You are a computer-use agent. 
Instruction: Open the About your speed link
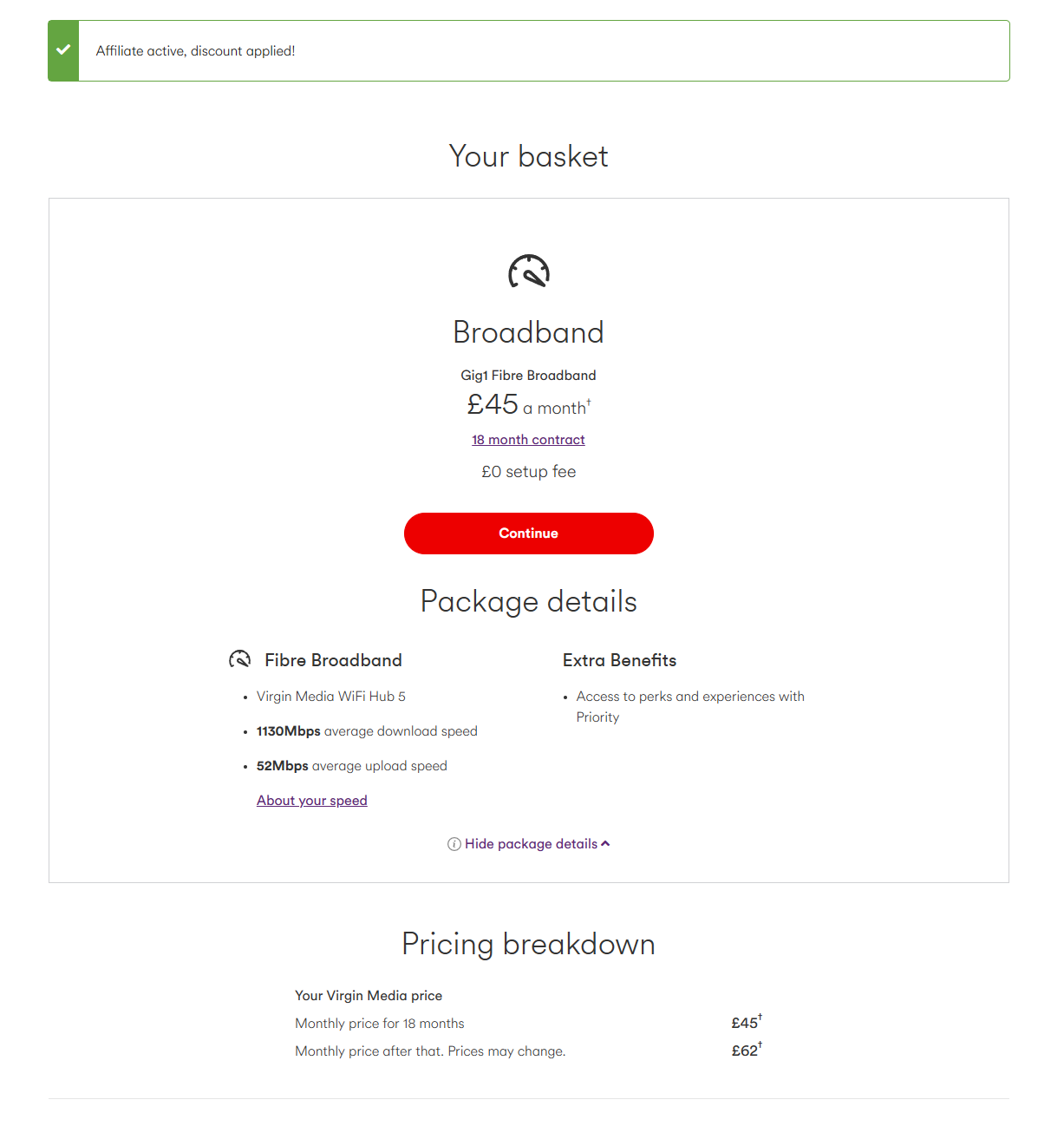point(312,801)
